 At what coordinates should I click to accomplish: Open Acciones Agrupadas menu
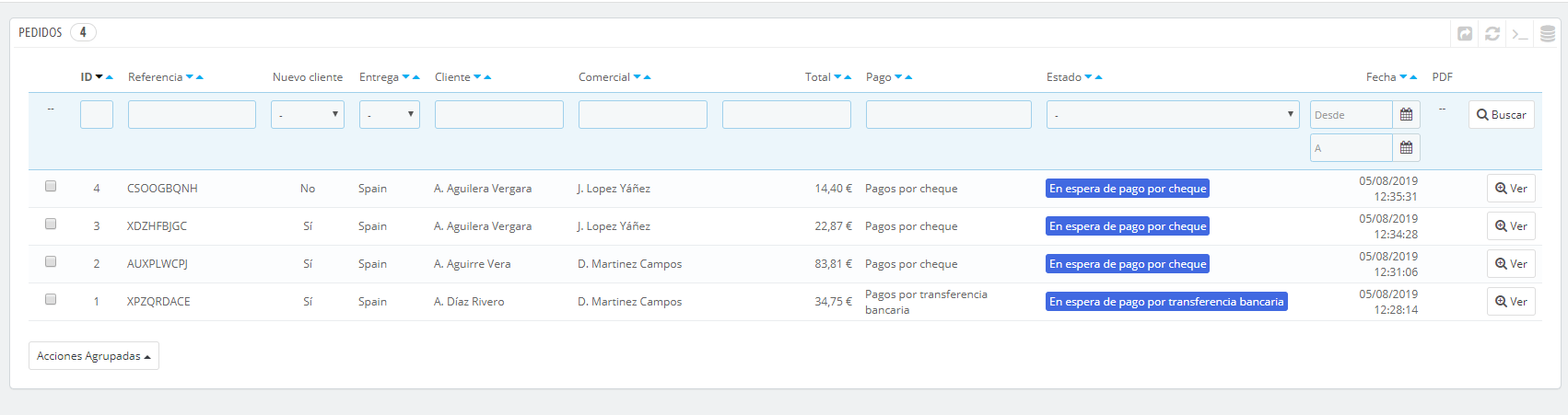click(x=94, y=356)
